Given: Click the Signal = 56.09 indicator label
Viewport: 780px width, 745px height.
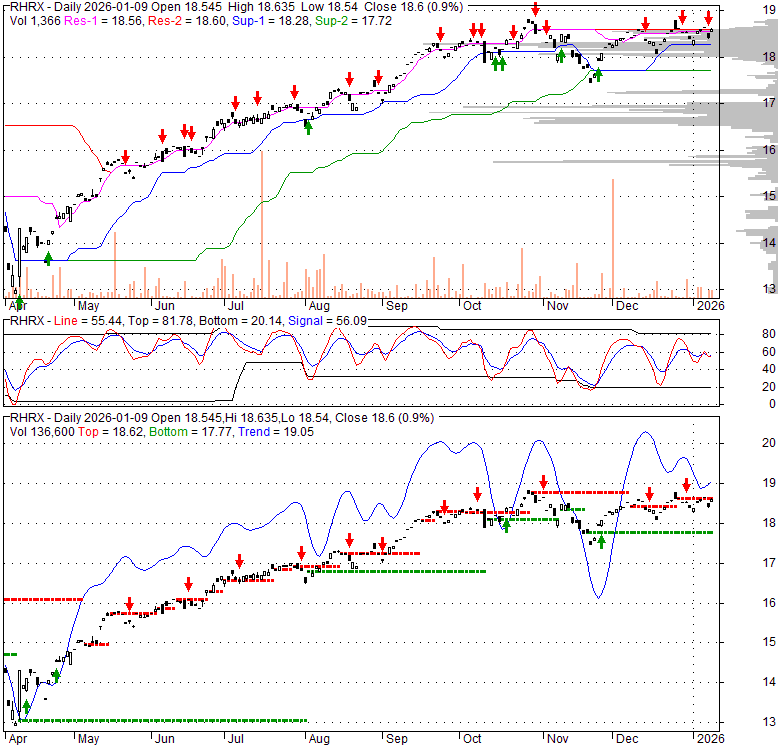Looking at the screenshot, I should point(319,320).
